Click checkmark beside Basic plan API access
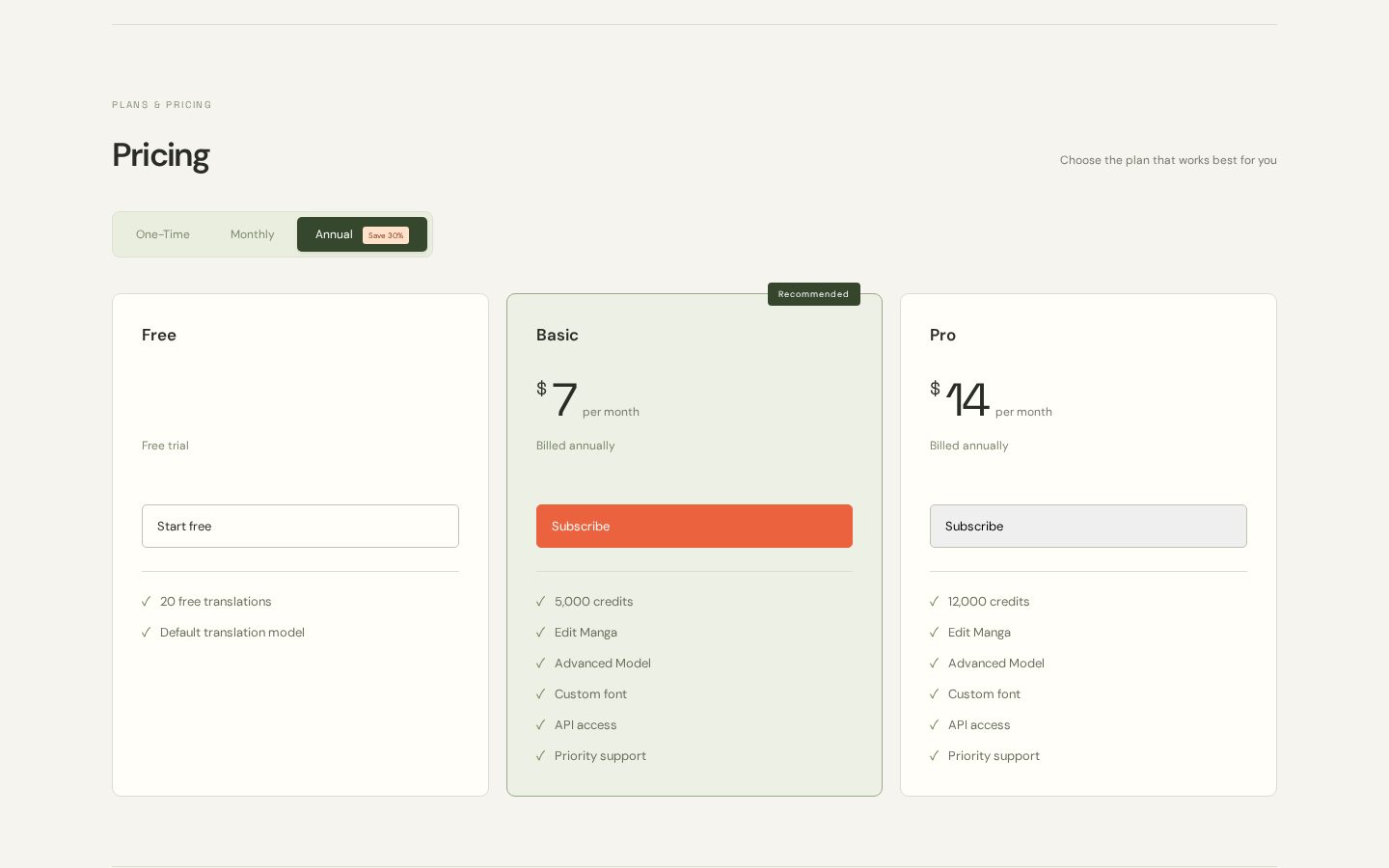Image resolution: width=1389 pixels, height=868 pixels. tap(541, 724)
